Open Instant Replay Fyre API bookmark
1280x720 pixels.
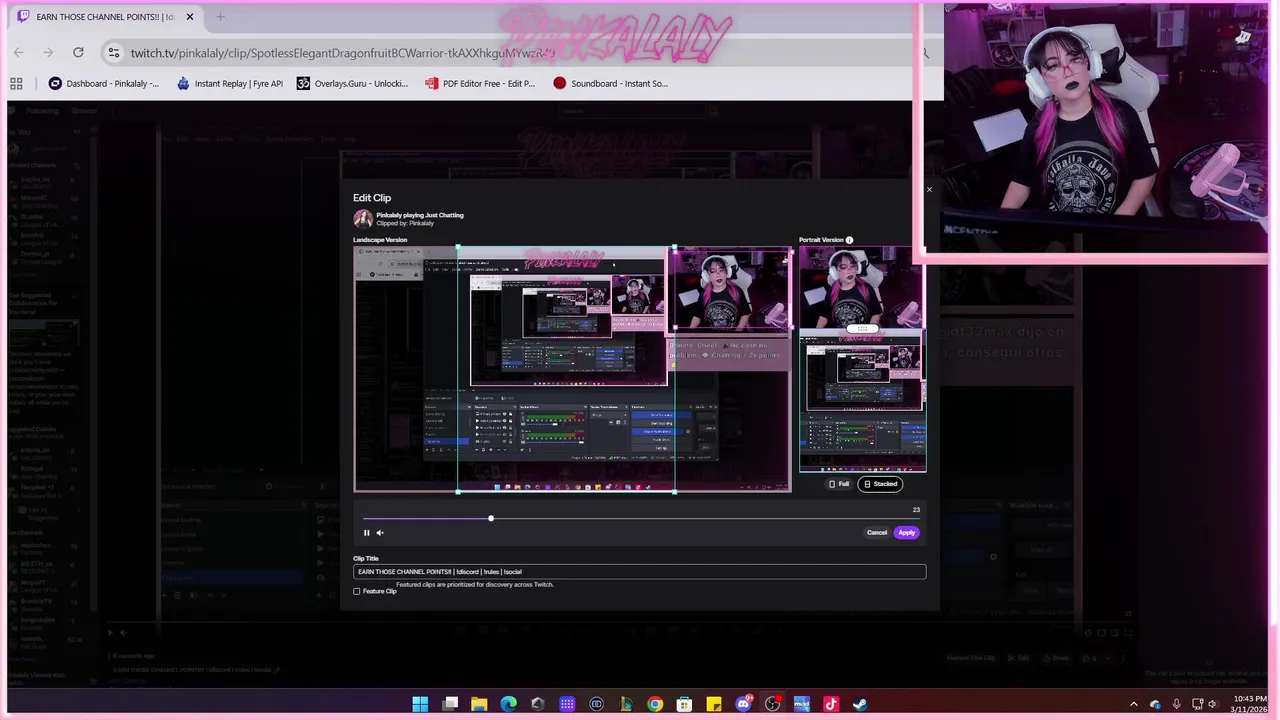[x=230, y=83]
